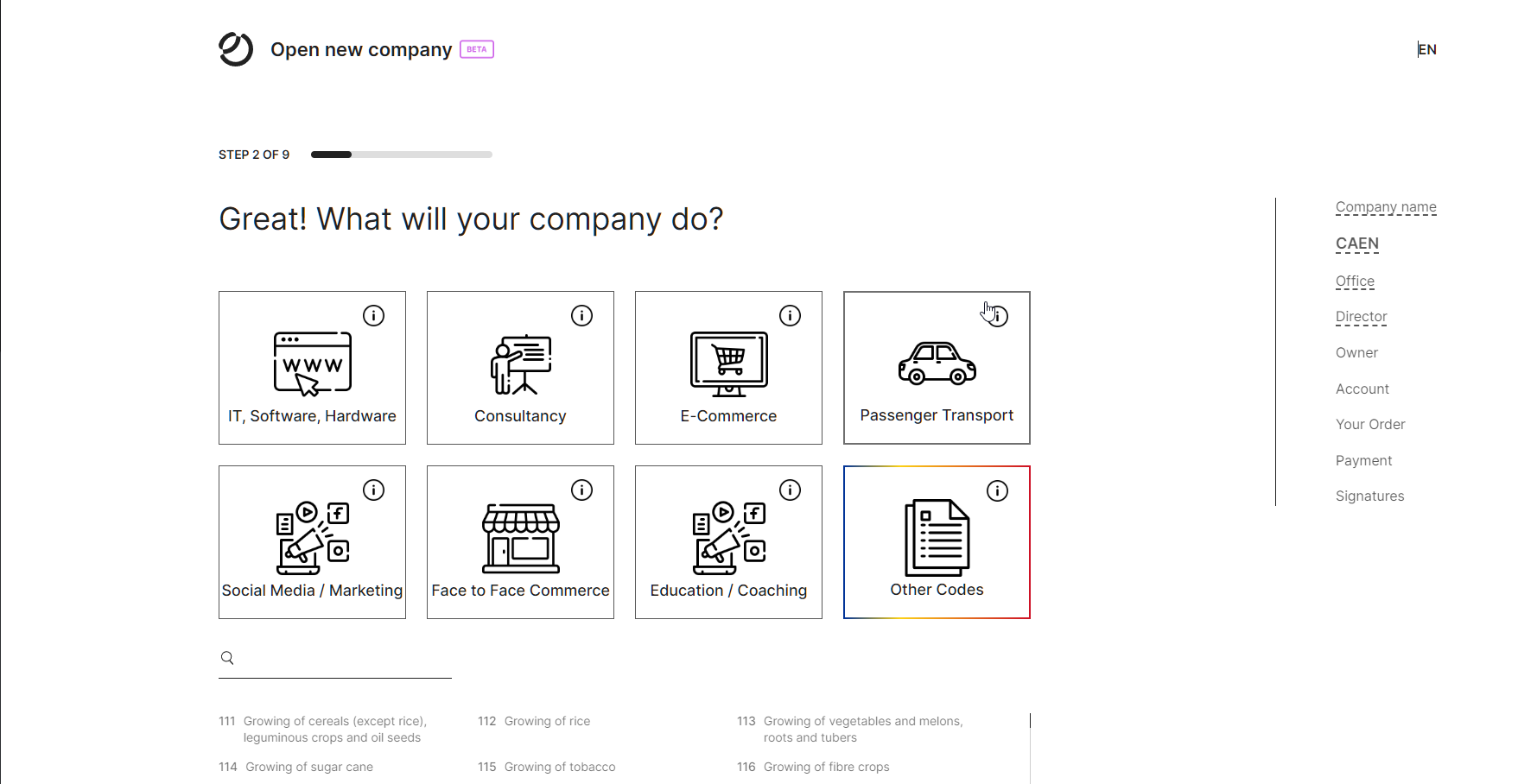
Task: Show info for Social Media / Marketing card
Action: tap(373, 490)
